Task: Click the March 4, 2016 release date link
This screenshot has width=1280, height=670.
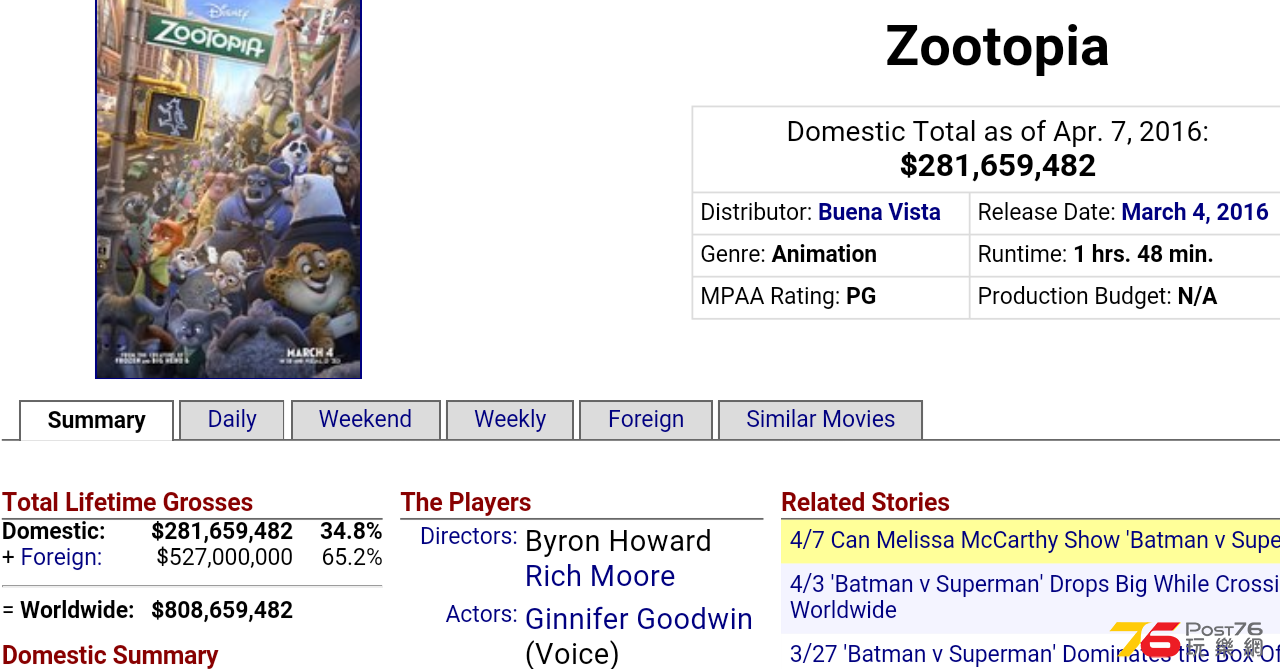Action: 1195,213
